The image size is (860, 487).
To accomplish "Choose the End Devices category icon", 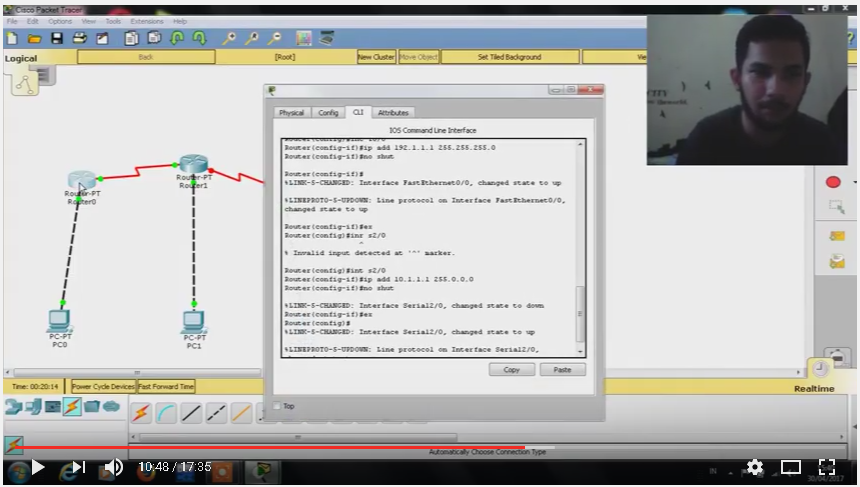I will click(x=33, y=407).
